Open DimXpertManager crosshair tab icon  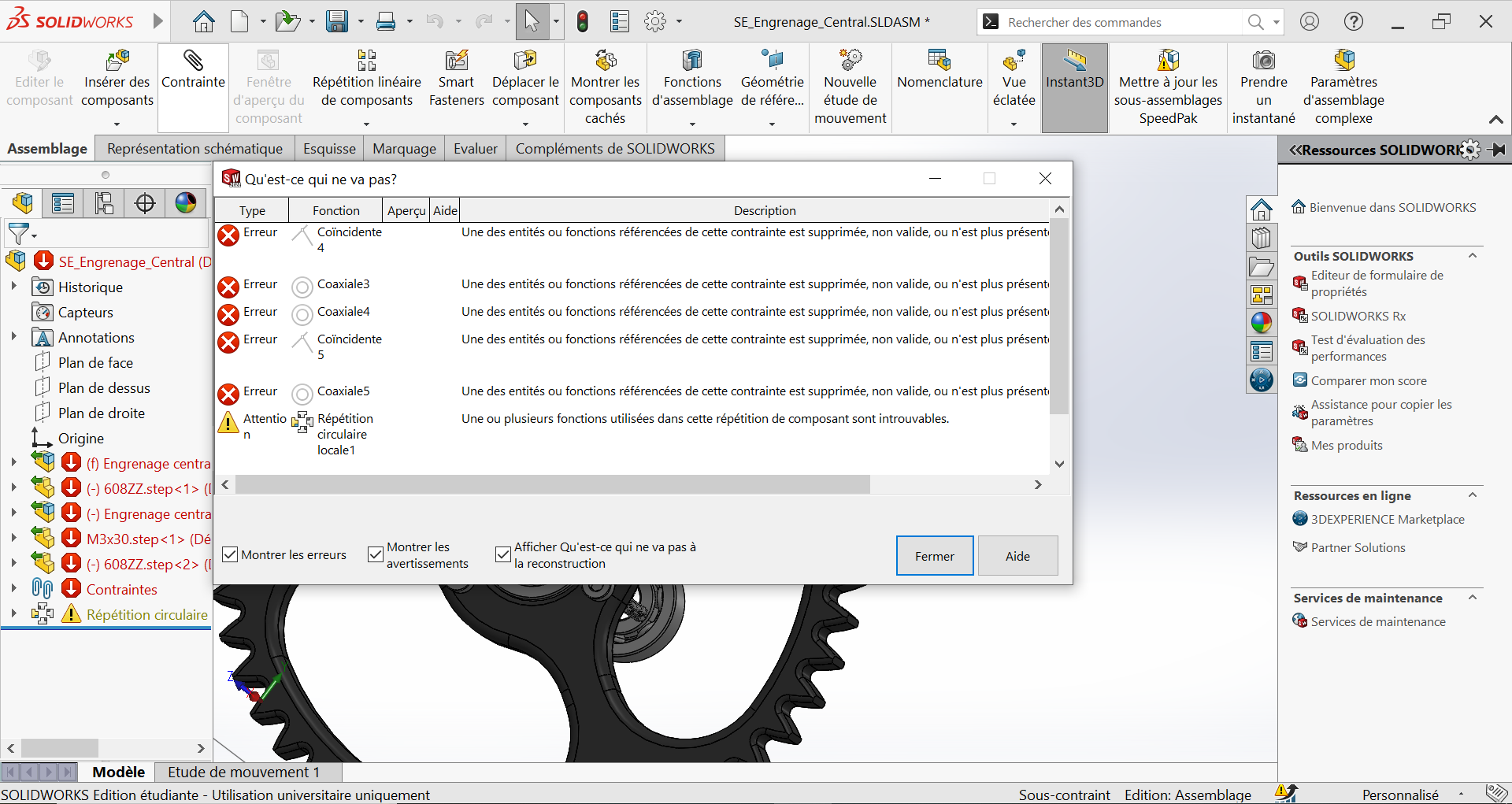[x=145, y=203]
